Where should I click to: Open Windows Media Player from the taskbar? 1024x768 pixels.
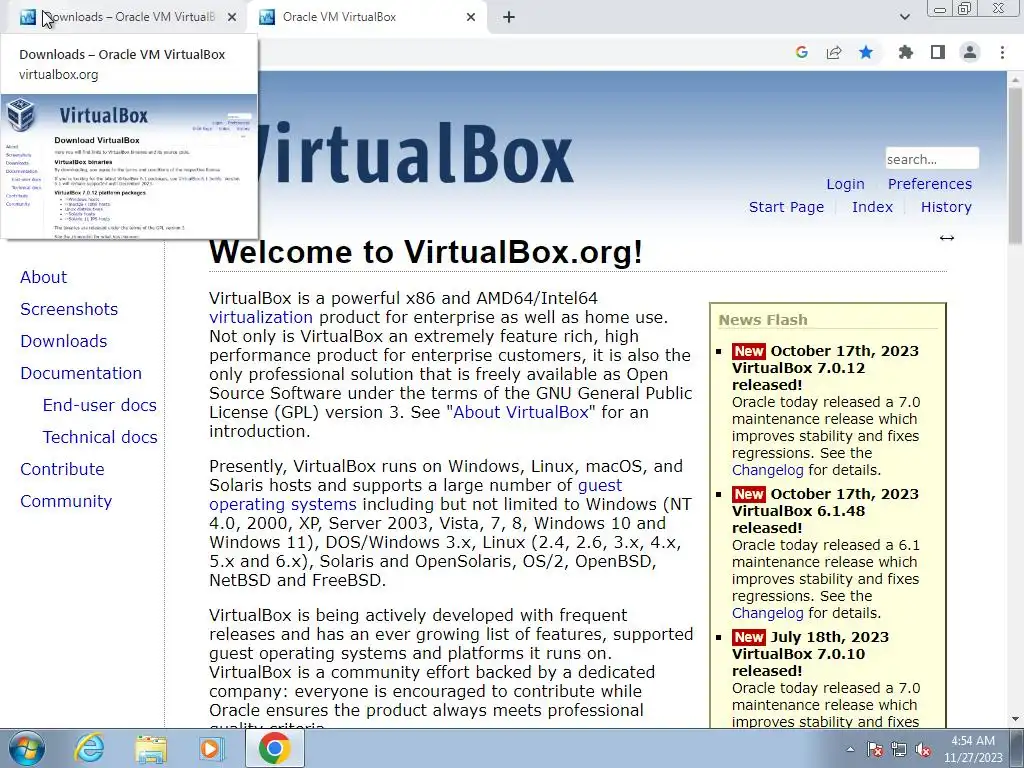point(211,748)
